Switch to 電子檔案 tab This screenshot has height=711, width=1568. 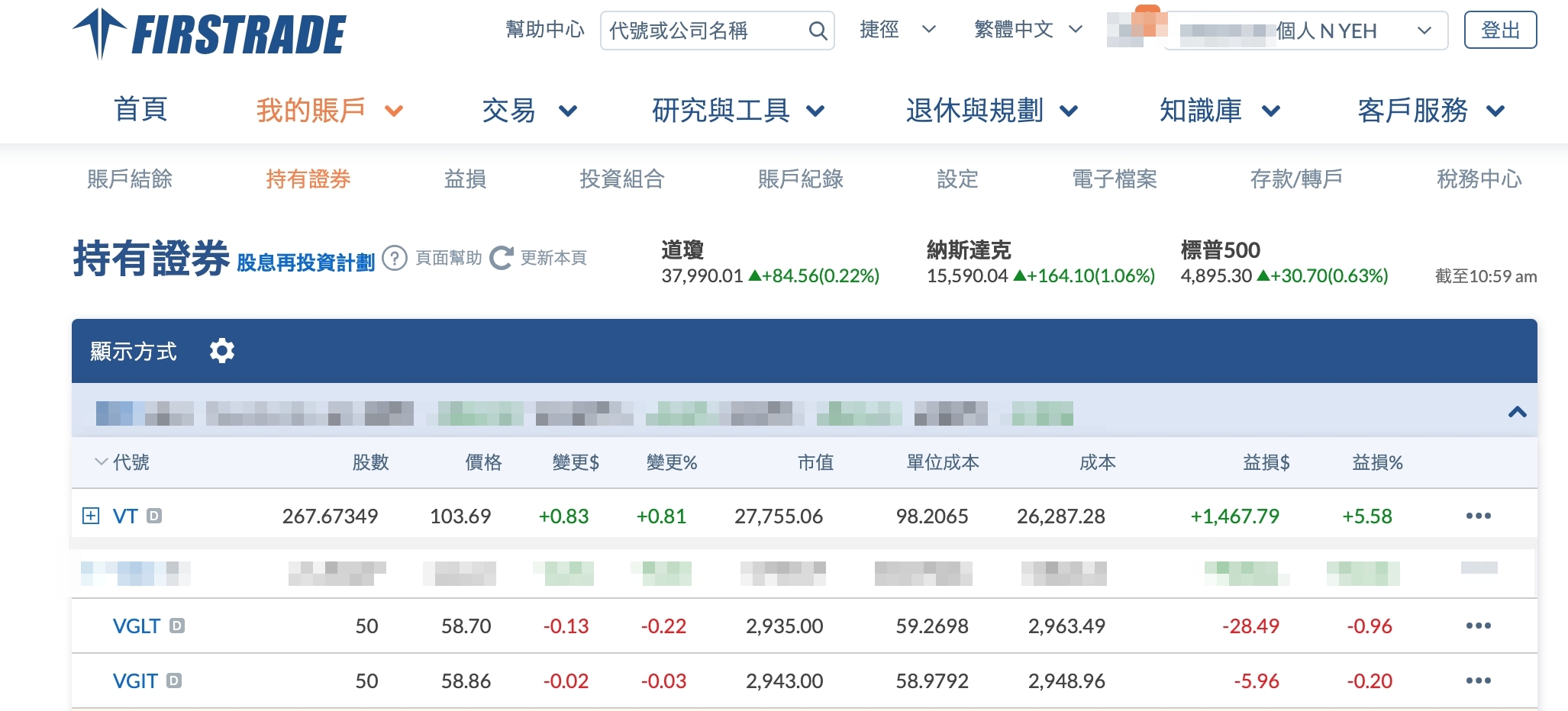click(x=1115, y=179)
